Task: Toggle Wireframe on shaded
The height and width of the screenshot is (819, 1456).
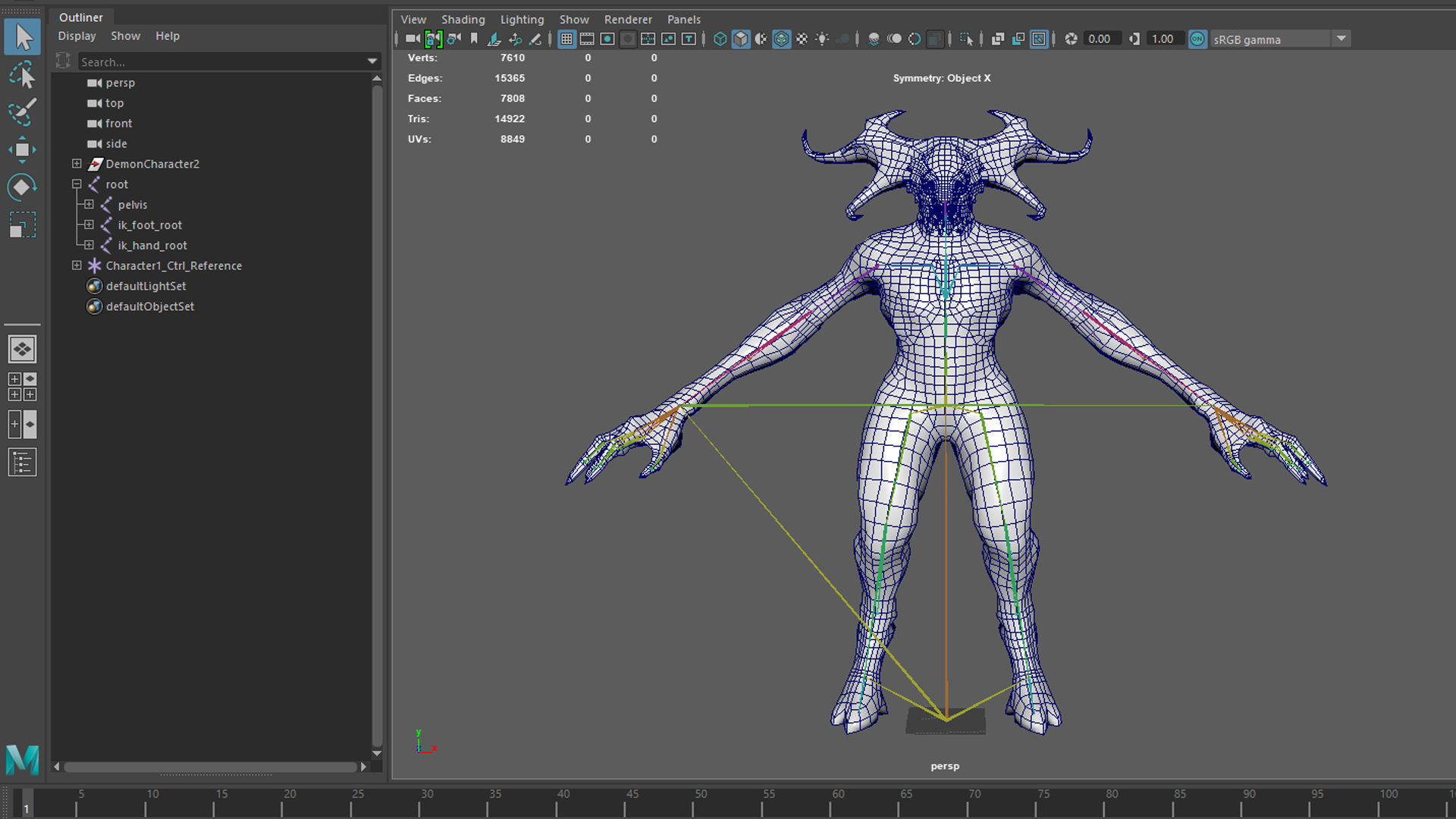Action: (781, 39)
